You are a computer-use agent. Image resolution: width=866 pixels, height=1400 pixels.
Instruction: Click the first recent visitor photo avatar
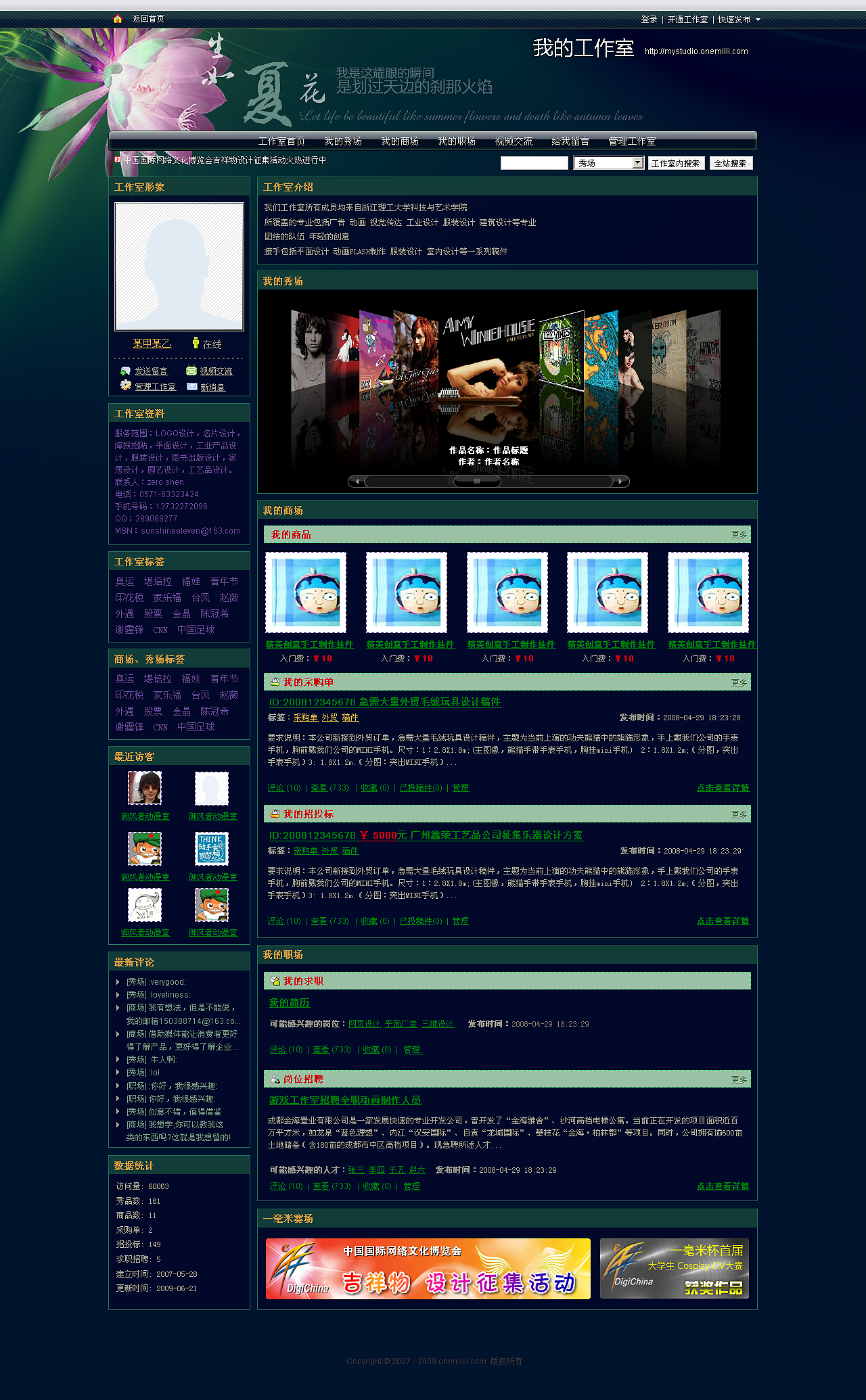(145, 788)
